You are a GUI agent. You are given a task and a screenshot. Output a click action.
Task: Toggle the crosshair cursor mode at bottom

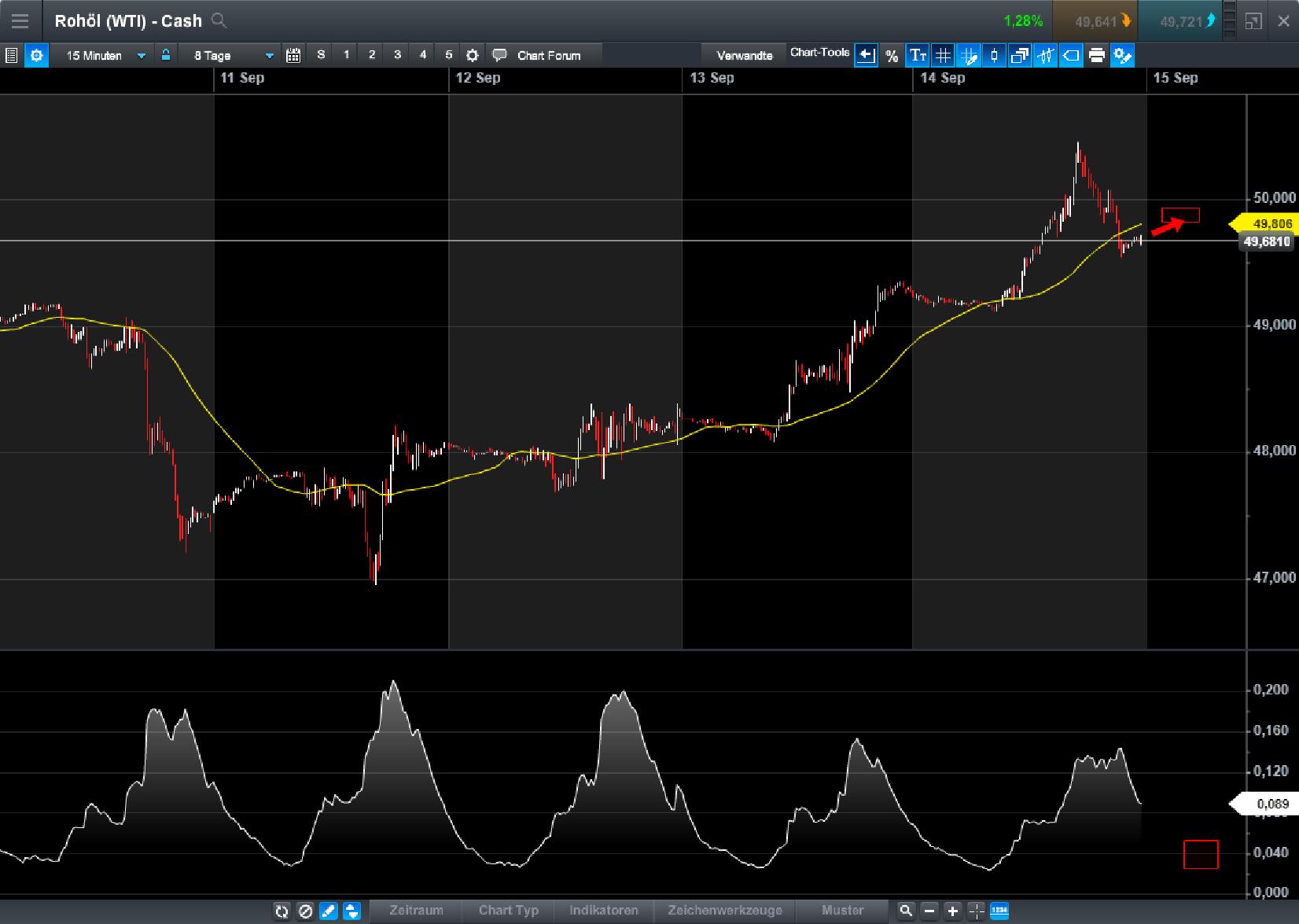[975, 911]
